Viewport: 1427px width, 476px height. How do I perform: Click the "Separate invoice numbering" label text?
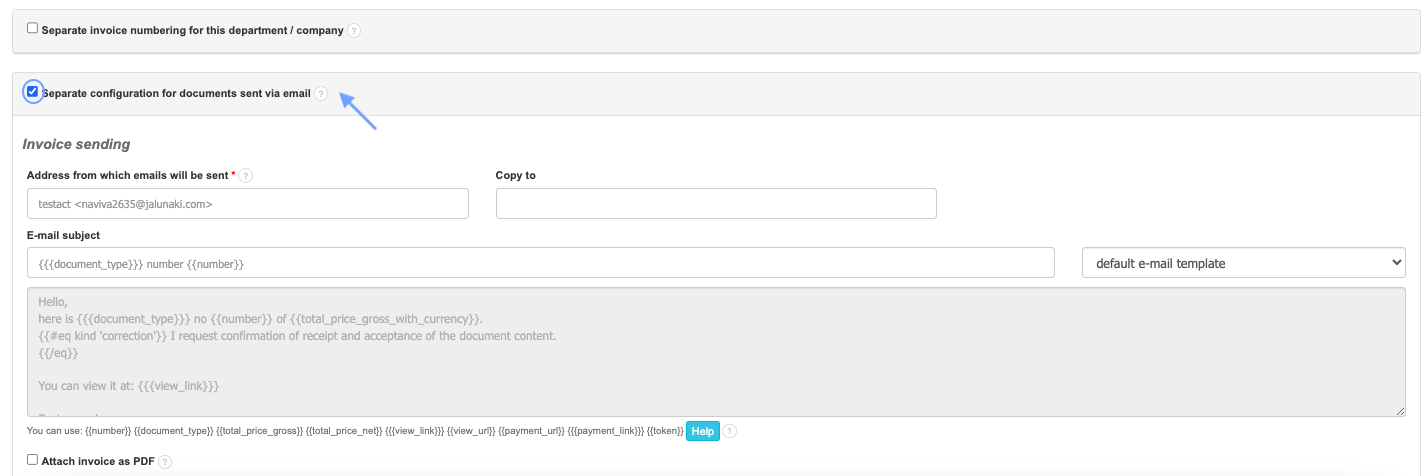click(192, 31)
